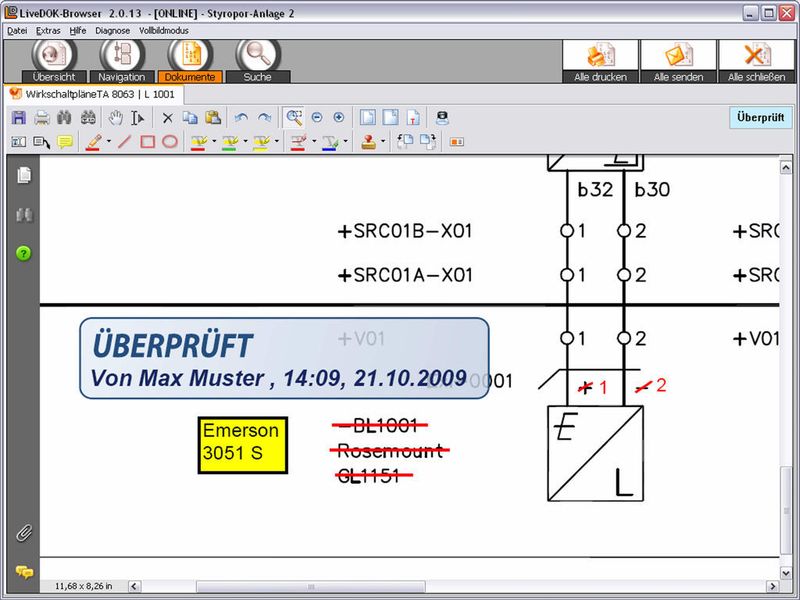Click the Fit page view icon
800x600 pixels.
(367, 117)
